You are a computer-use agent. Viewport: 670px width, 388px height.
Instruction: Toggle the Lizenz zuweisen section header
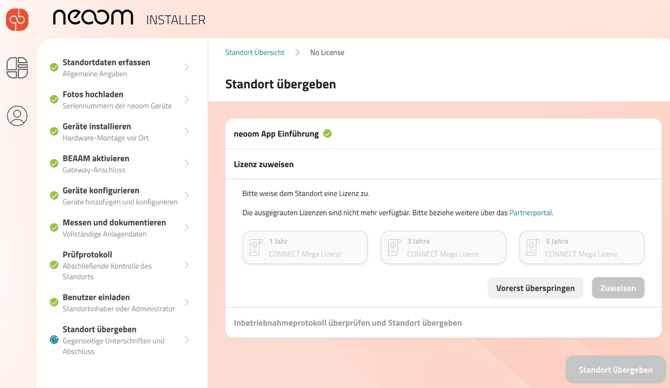444,164
